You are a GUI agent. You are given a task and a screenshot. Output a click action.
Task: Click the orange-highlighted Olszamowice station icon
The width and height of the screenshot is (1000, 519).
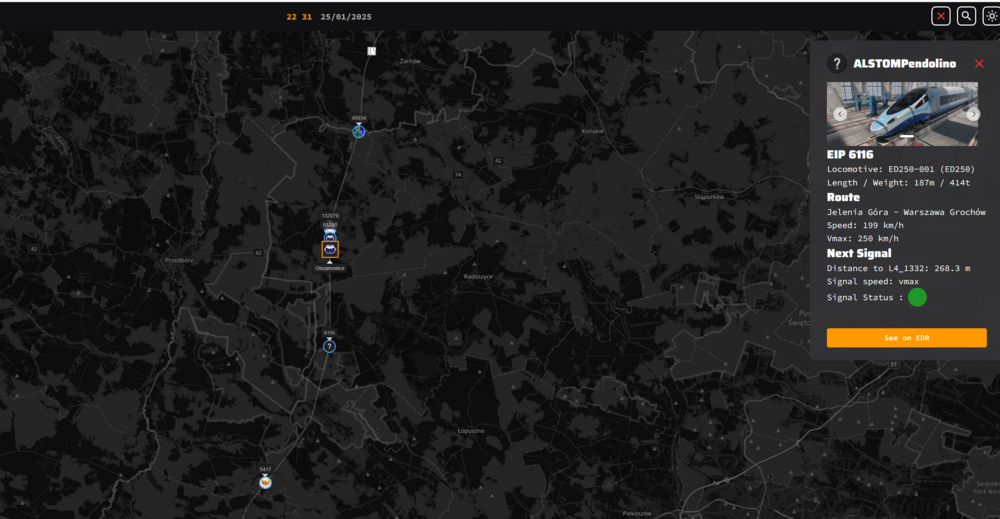pyautogui.click(x=329, y=249)
